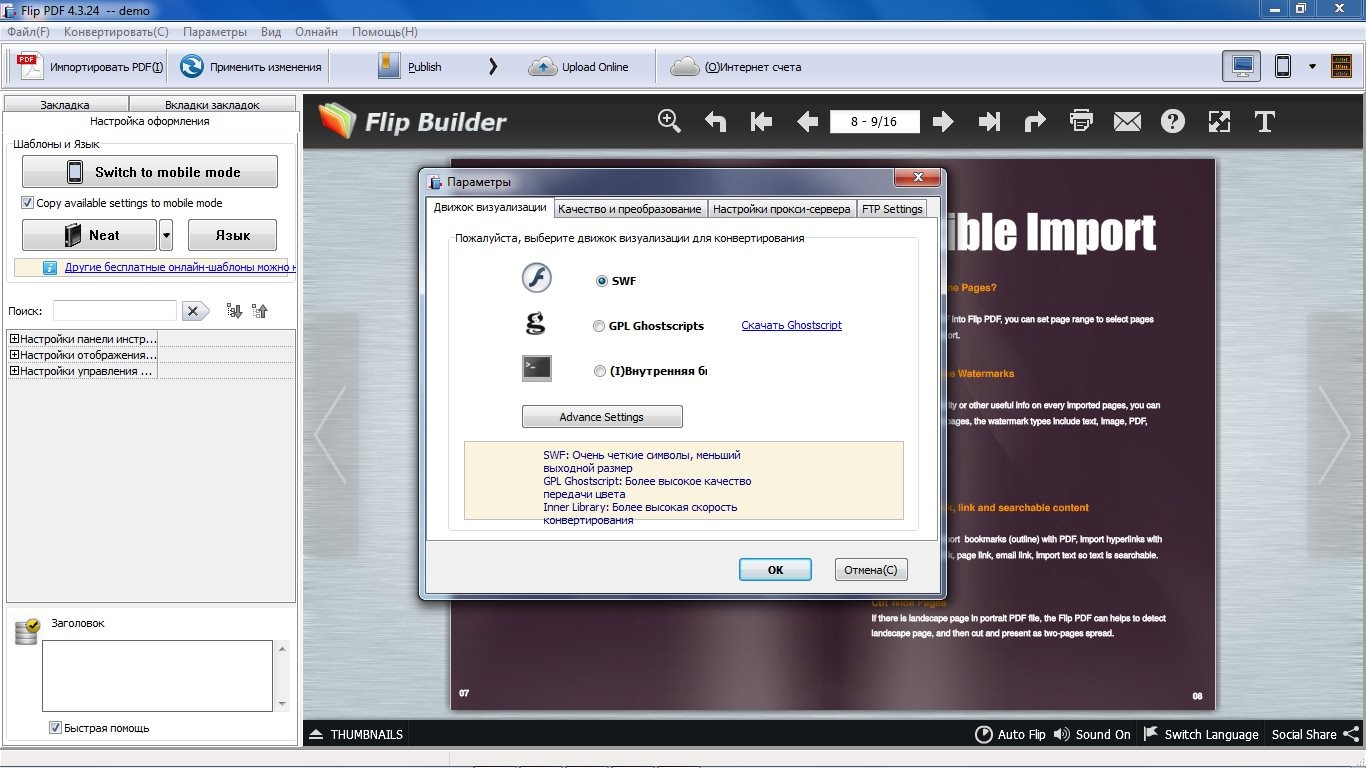Follow the Скачать Ghostscript link

[791, 325]
